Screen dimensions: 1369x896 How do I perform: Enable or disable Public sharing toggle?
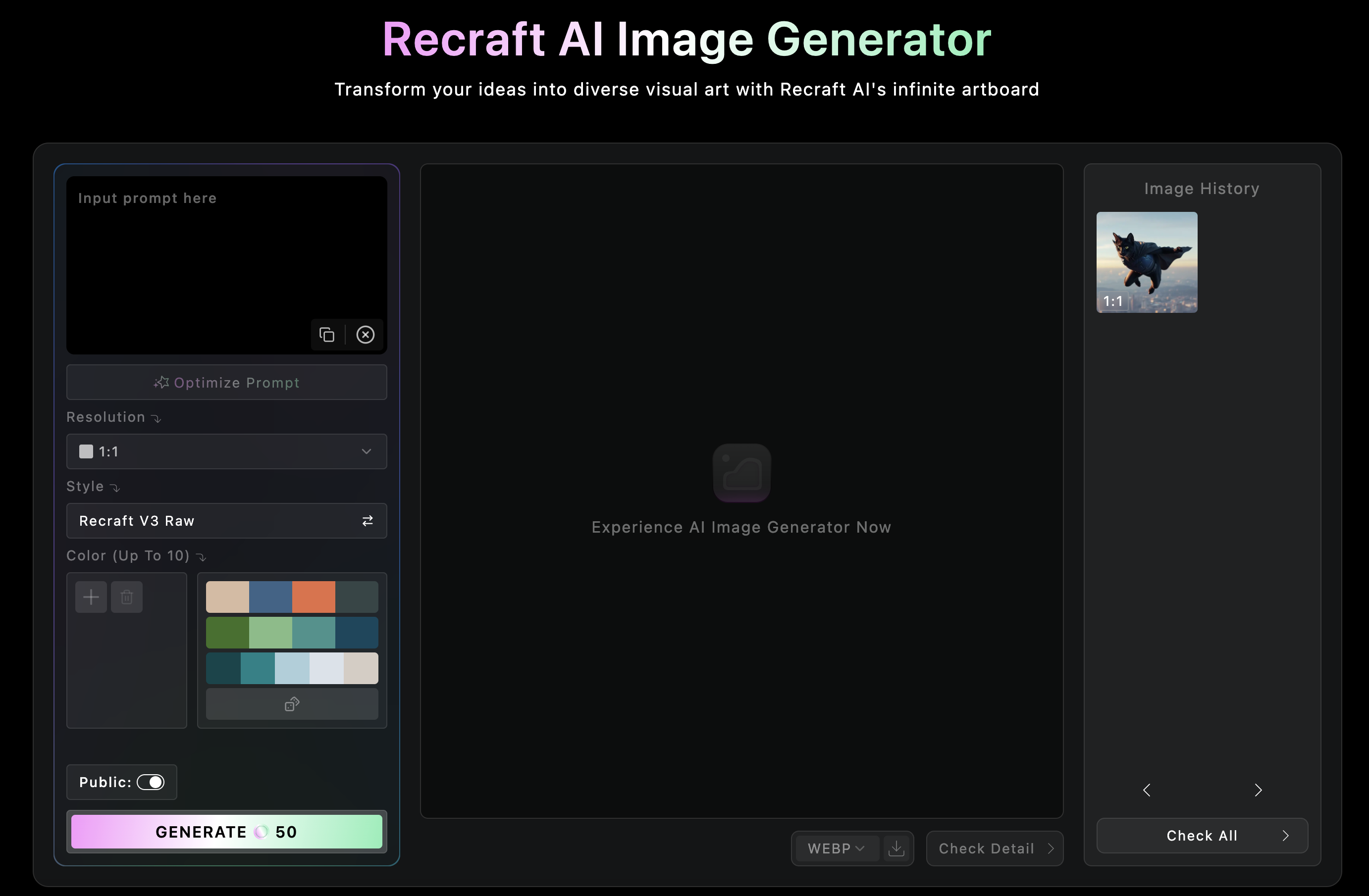pyautogui.click(x=151, y=782)
